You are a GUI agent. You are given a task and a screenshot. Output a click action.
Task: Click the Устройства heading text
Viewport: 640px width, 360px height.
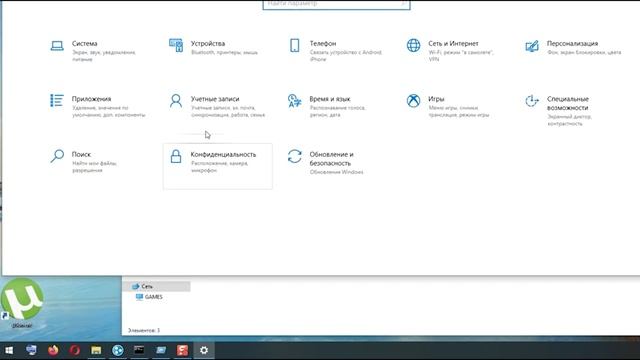pos(208,43)
